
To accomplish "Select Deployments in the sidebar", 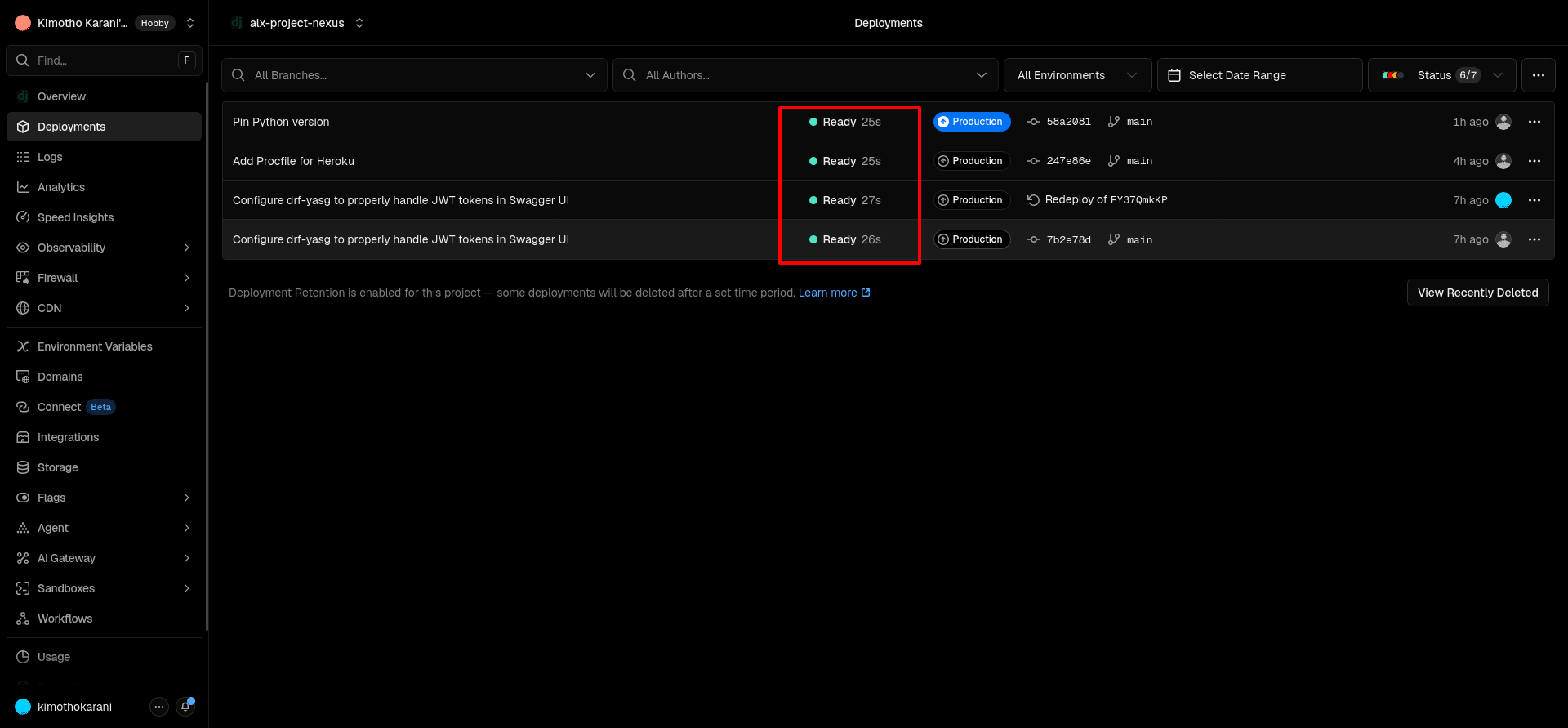I will click(104, 127).
